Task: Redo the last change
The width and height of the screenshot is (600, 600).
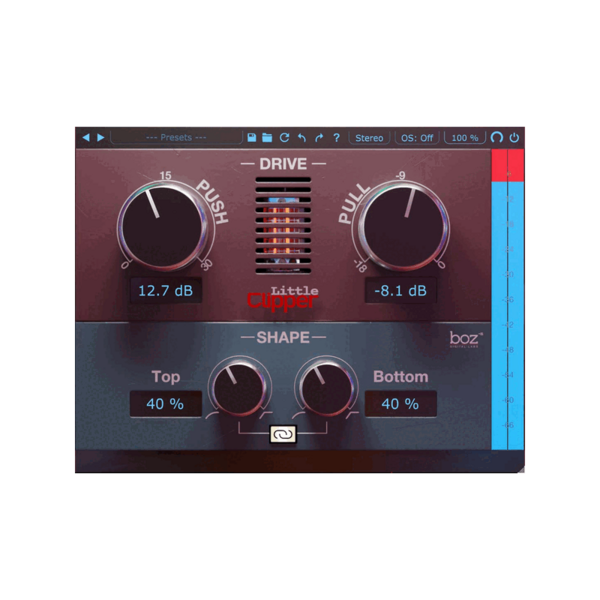Action: 319,137
